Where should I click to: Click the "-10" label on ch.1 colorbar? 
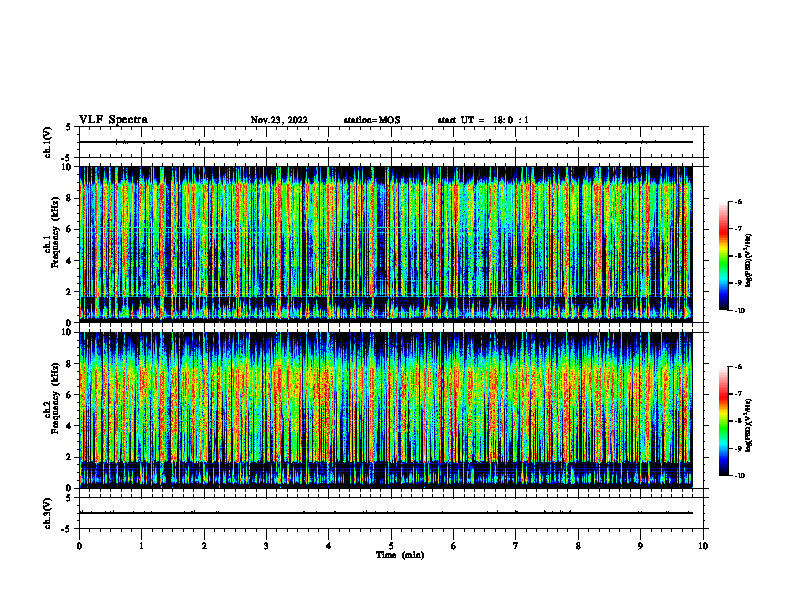pyautogui.click(x=740, y=311)
